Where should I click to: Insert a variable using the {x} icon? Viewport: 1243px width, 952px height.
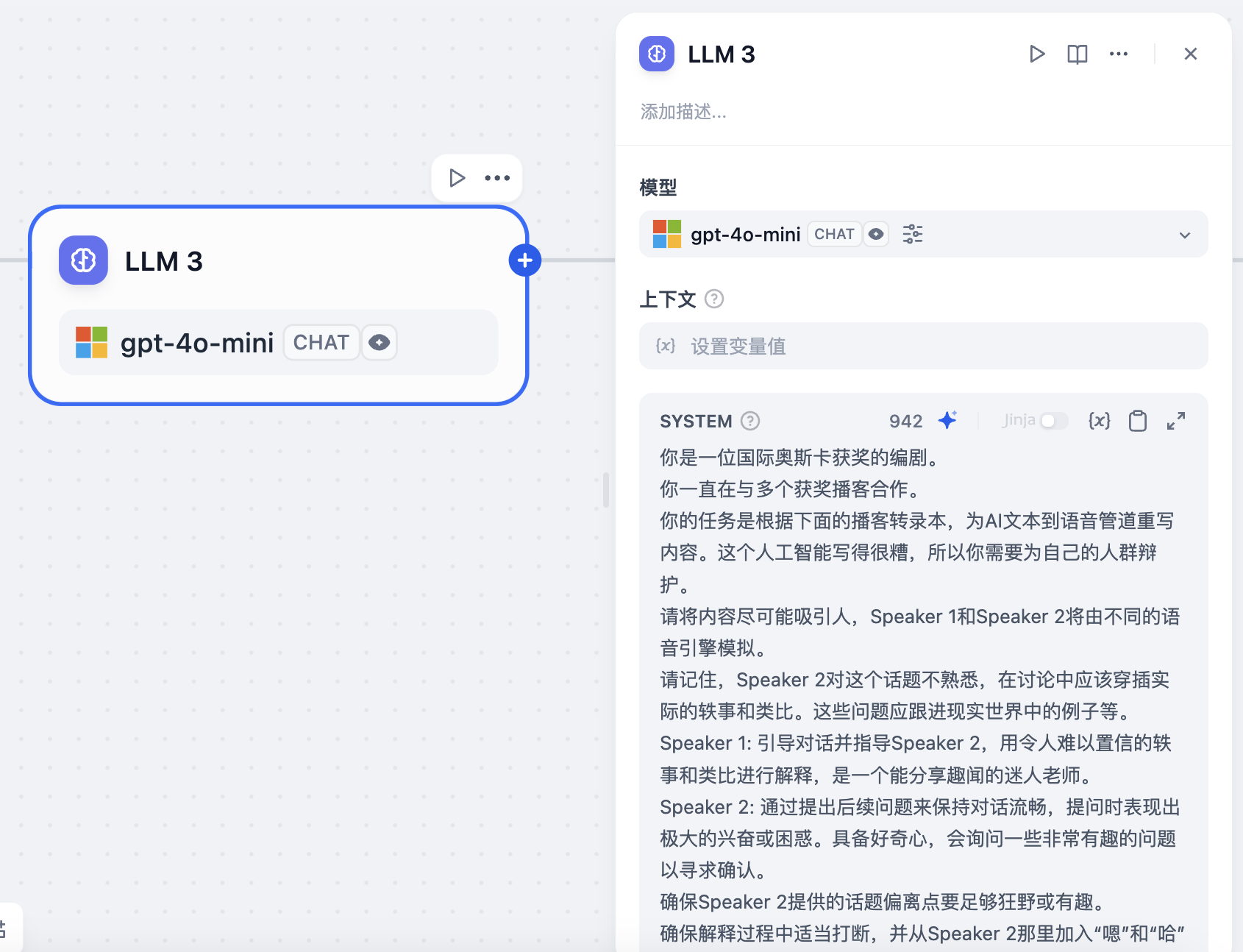click(1099, 420)
